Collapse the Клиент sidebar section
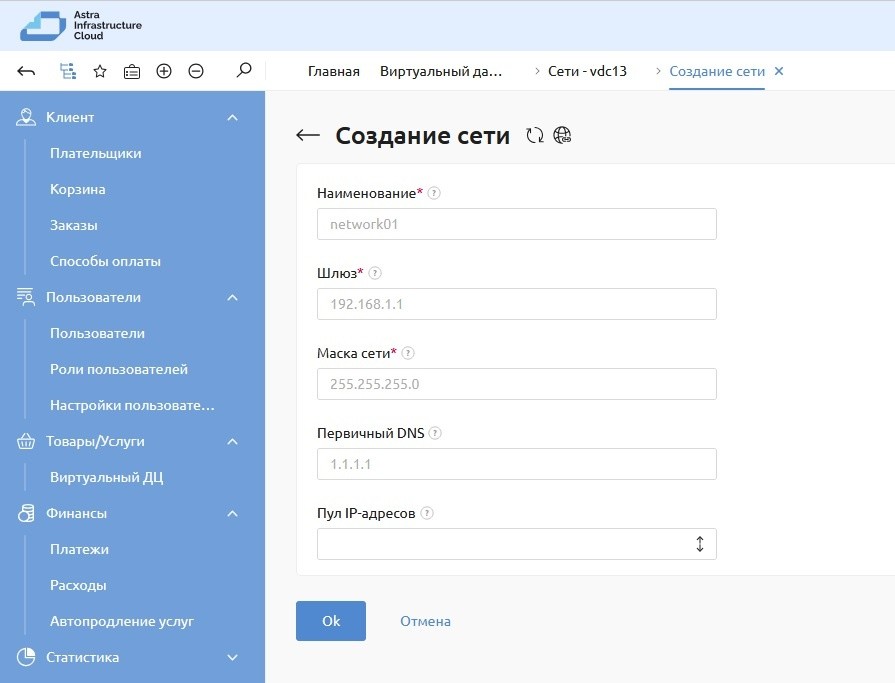The image size is (895, 683). (x=233, y=118)
